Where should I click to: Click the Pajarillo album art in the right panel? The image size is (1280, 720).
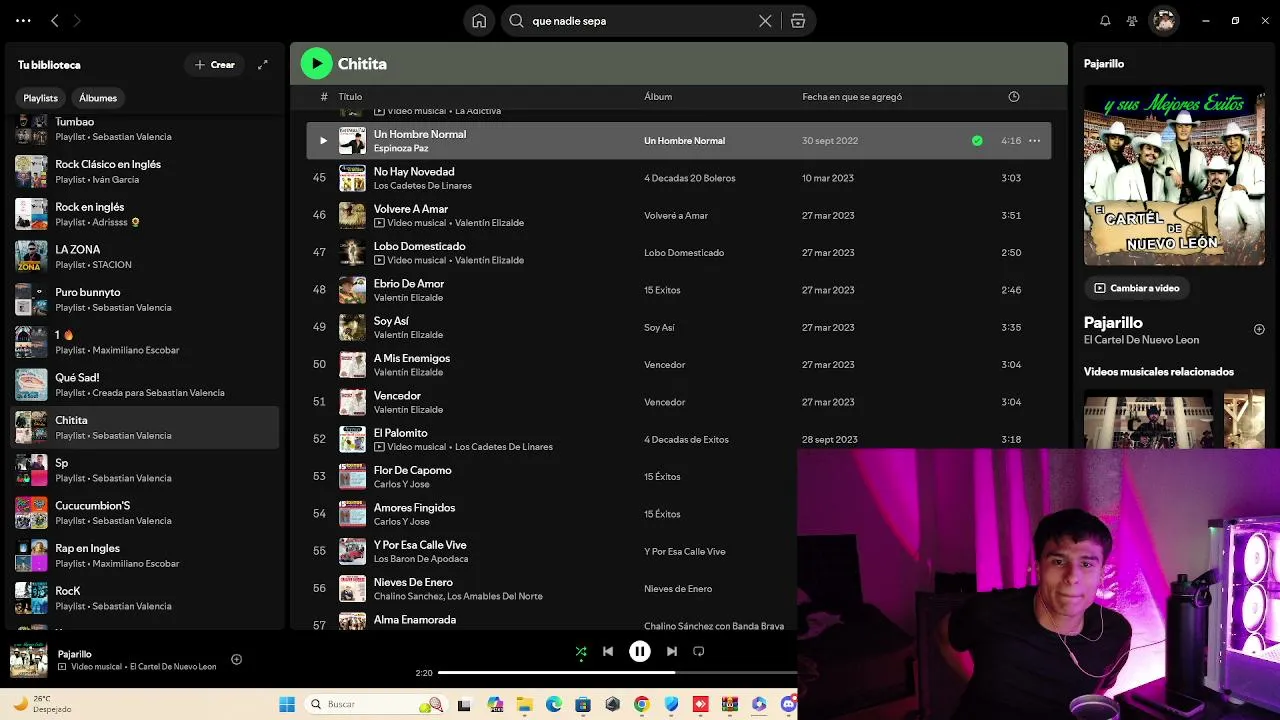coord(1174,174)
